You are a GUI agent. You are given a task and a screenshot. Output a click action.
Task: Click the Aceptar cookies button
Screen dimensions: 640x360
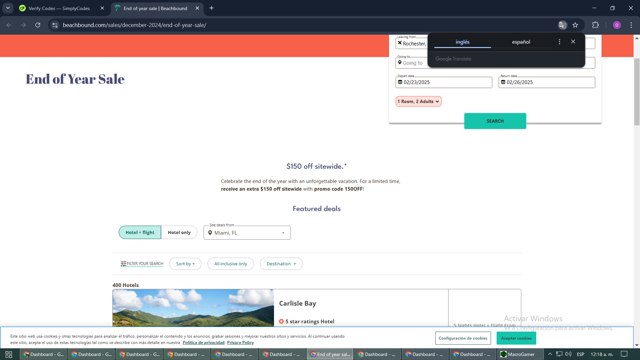[516, 338]
